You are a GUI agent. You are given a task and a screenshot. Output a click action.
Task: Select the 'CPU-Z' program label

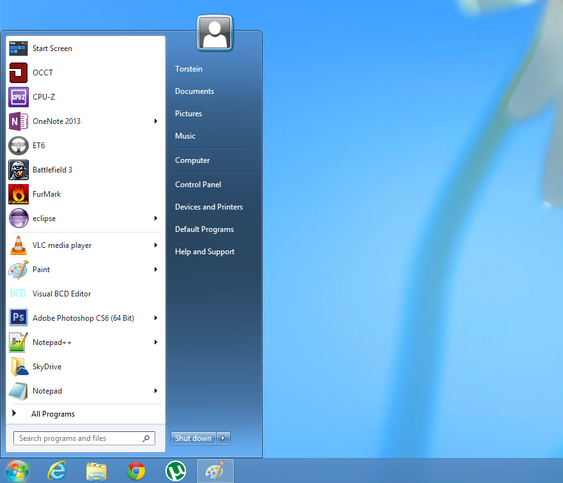point(44,97)
